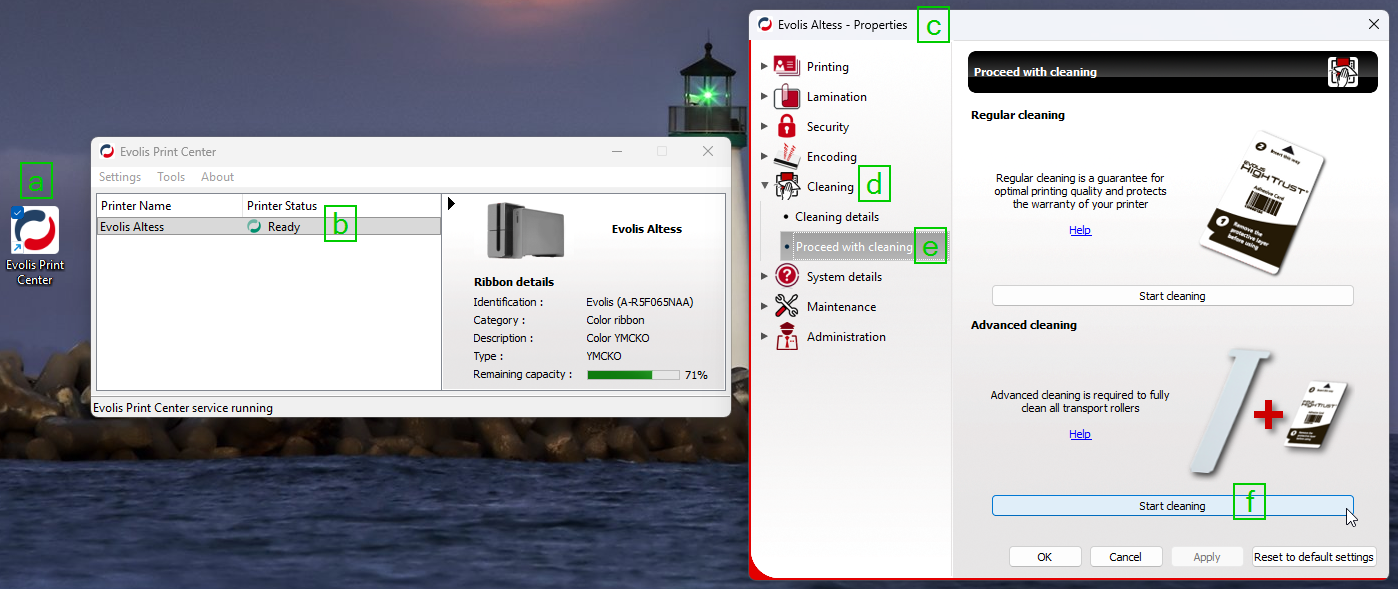Click the Print Center service running status

point(182,408)
